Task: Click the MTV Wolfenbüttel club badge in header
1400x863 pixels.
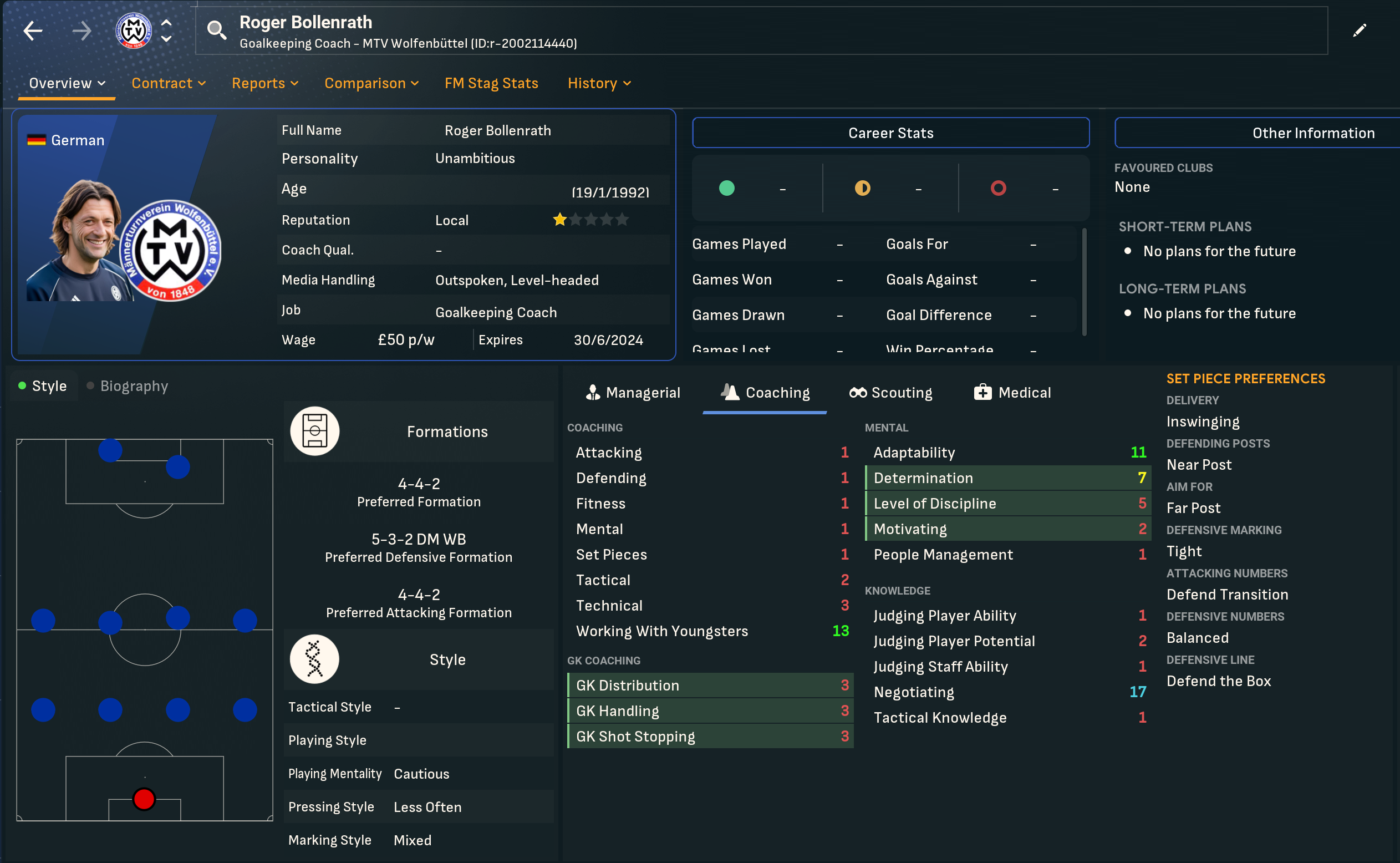Action: (133, 31)
